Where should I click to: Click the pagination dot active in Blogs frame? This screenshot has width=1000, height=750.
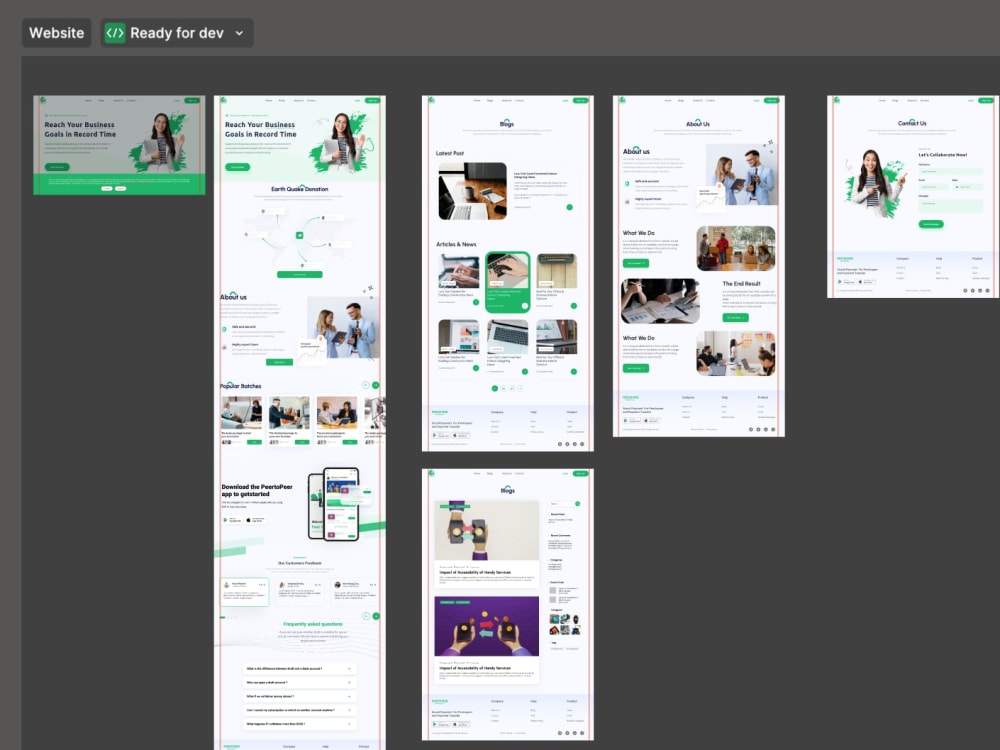[x=494, y=388]
